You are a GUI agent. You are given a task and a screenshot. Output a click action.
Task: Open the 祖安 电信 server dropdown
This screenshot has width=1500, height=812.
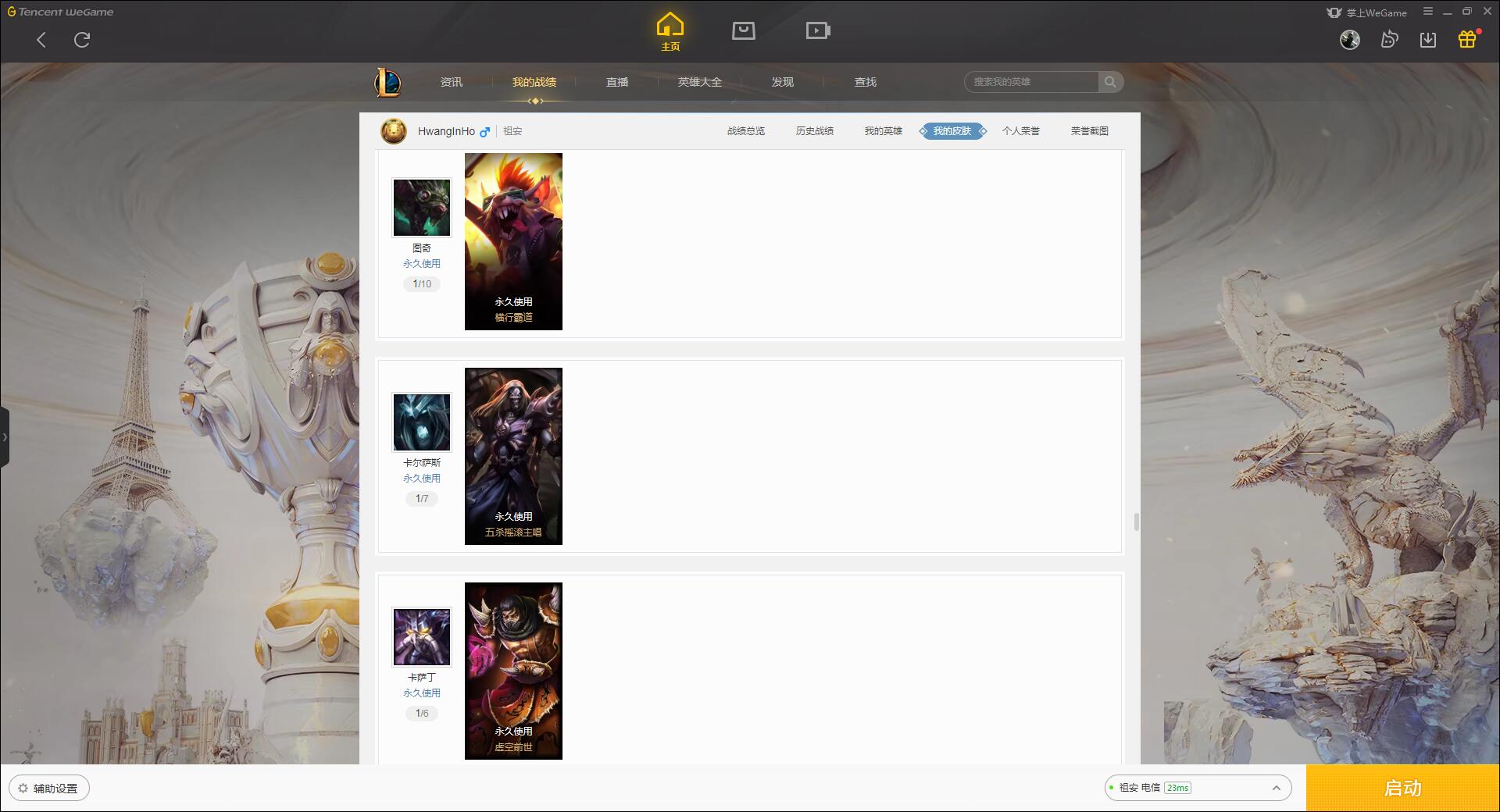[1198, 788]
